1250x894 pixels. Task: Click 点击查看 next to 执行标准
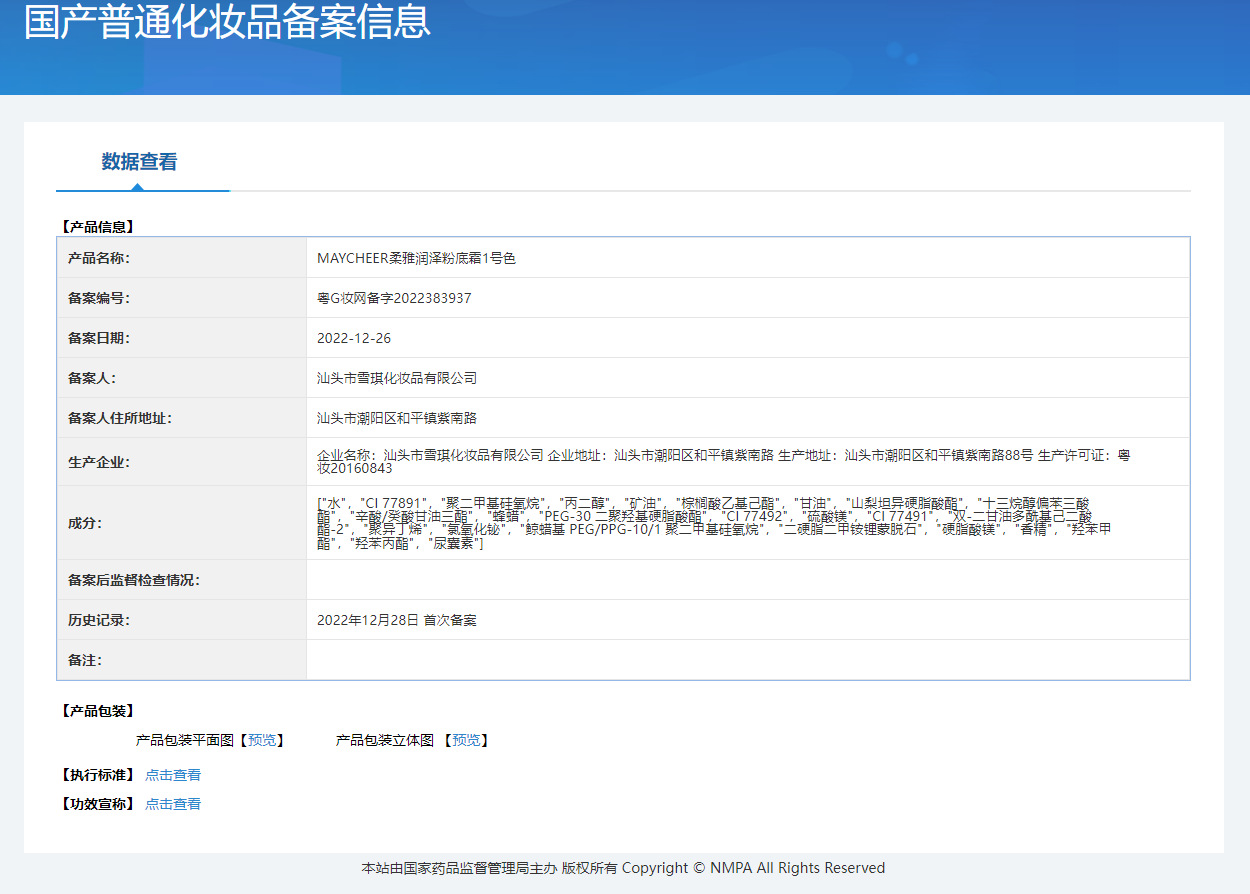pos(173,775)
